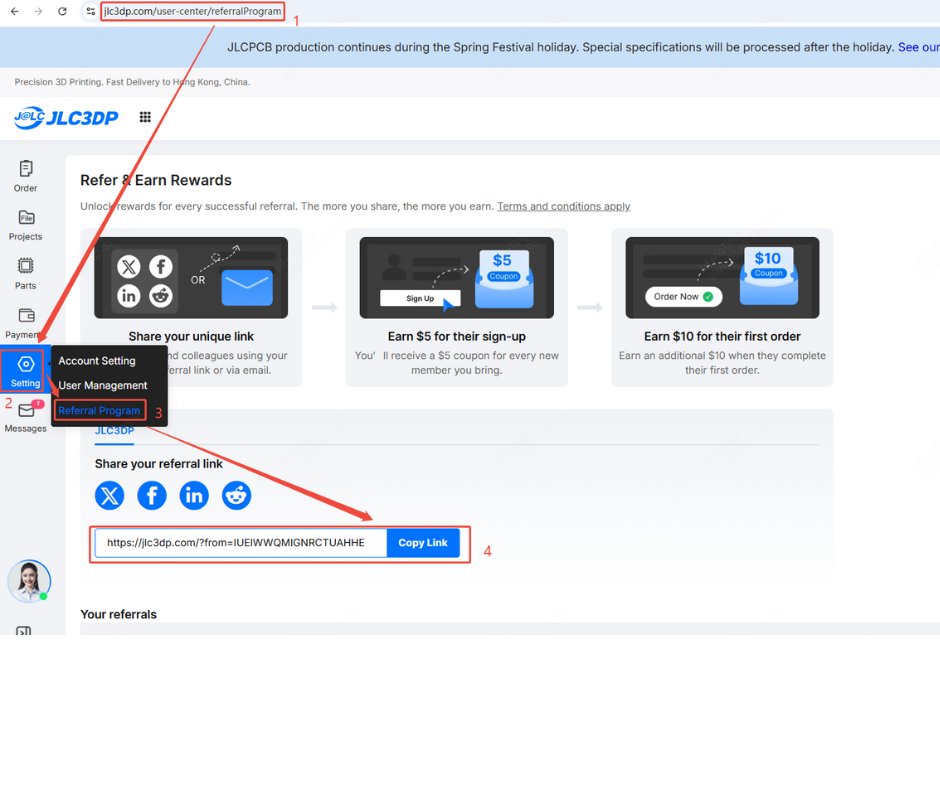Click 'Share your referral link' label
The height and width of the screenshot is (788, 940).
click(x=158, y=464)
